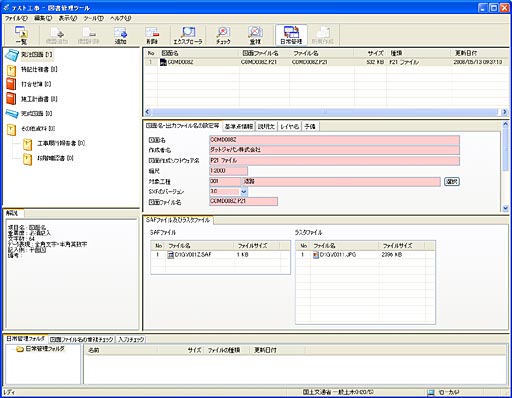The image size is (512, 398).
Task: Click the 図面作成ソフトウェア名 input field
Action: 334,161
